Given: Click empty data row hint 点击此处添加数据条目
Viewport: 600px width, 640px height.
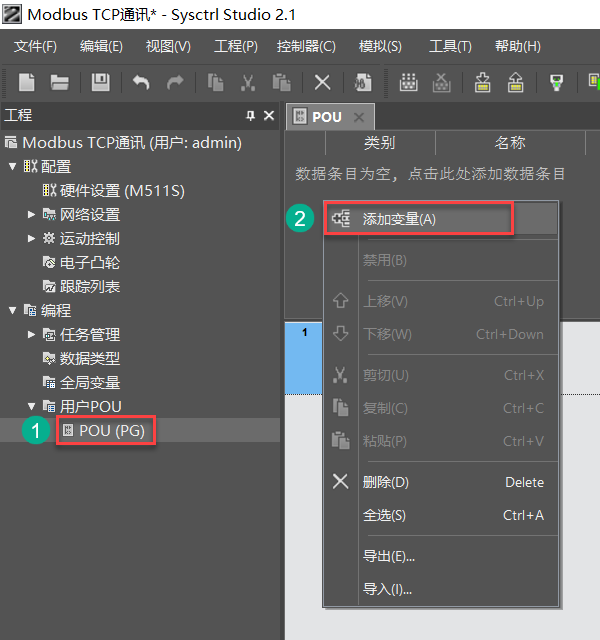Looking at the screenshot, I should [x=486, y=174].
